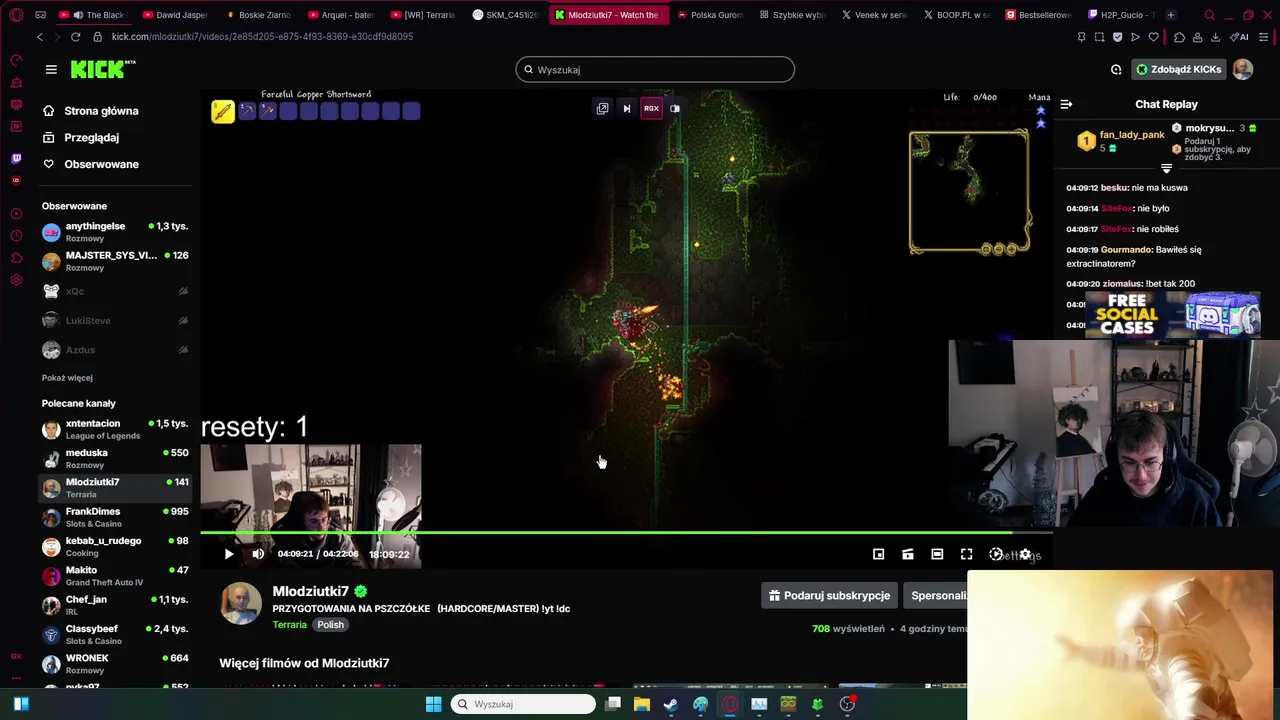The height and width of the screenshot is (720, 1280).
Task: Switch to The Black browser tab
Action: tap(93, 15)
